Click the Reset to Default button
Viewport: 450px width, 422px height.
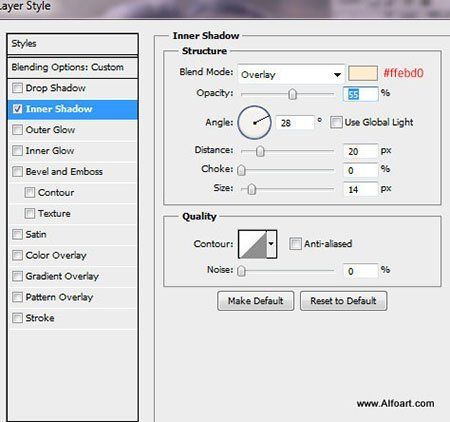pos(343,301)
